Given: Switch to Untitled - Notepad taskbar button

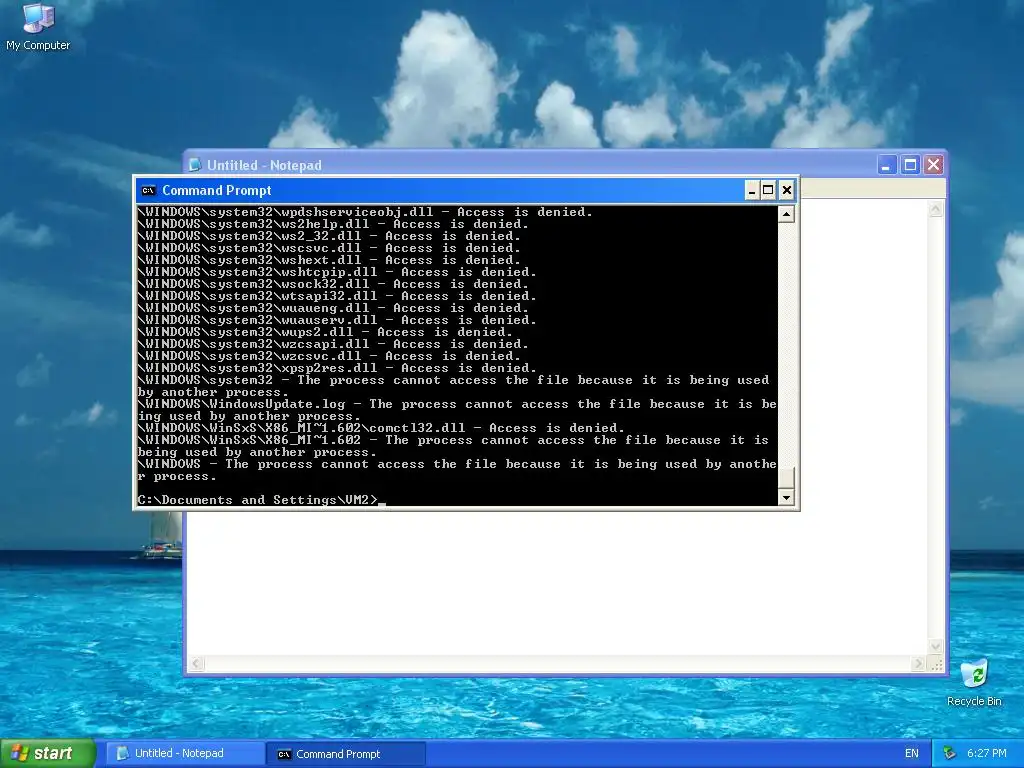Looking at the screenshot, I should tap(185, 754).
